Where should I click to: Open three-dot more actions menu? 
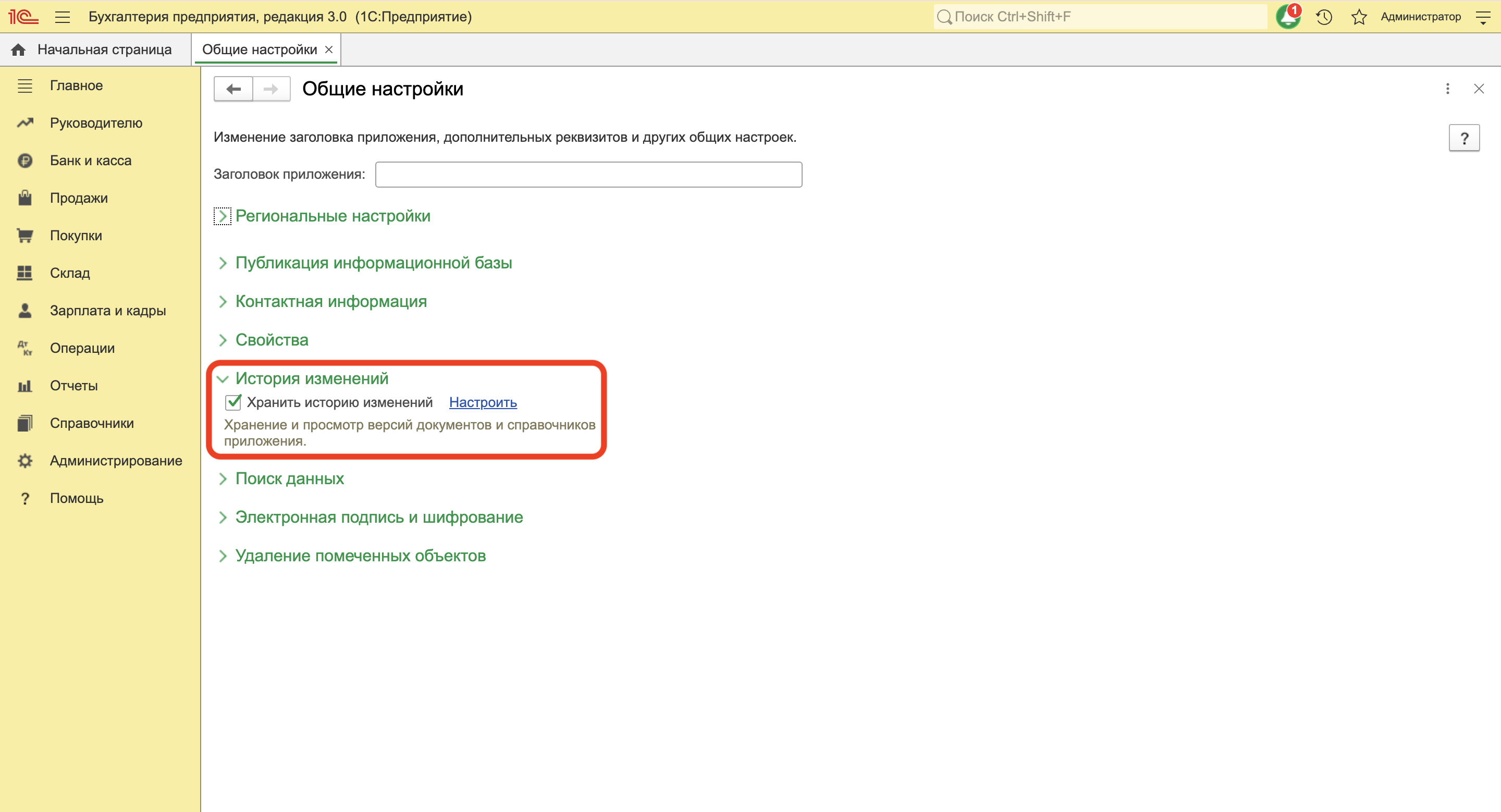[x=1447, y=89]
